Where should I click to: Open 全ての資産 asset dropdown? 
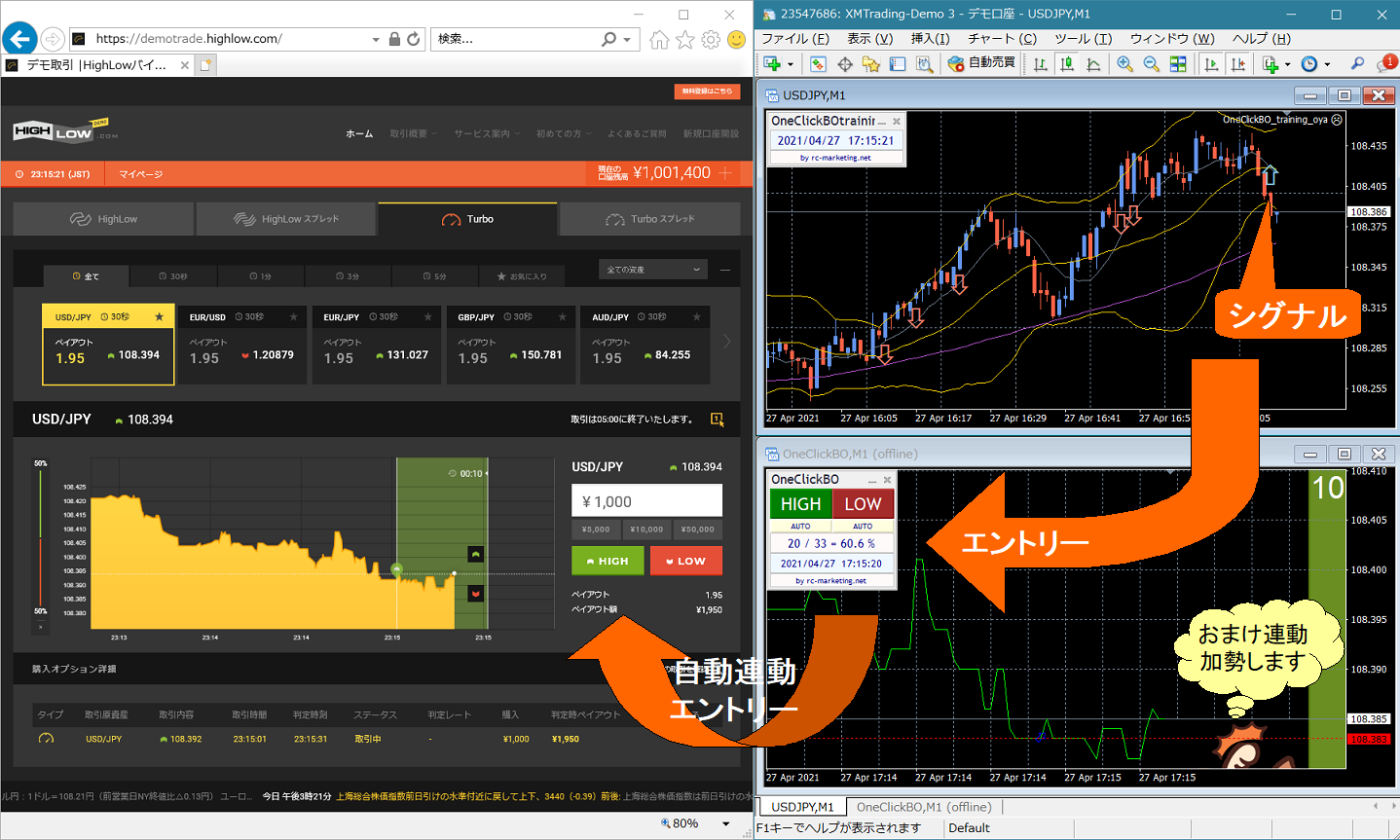pos(652,270)
